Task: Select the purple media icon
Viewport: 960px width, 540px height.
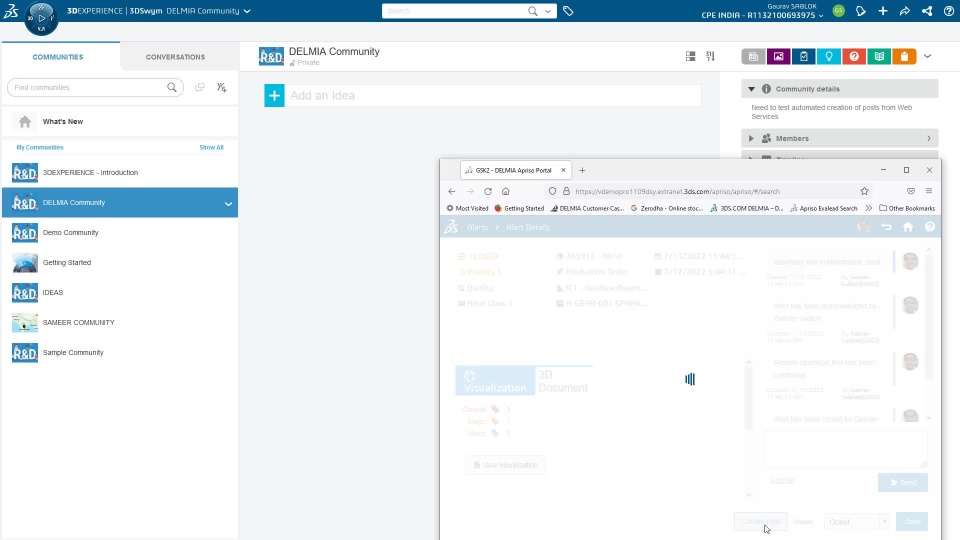Action: (x=779, y=56)
